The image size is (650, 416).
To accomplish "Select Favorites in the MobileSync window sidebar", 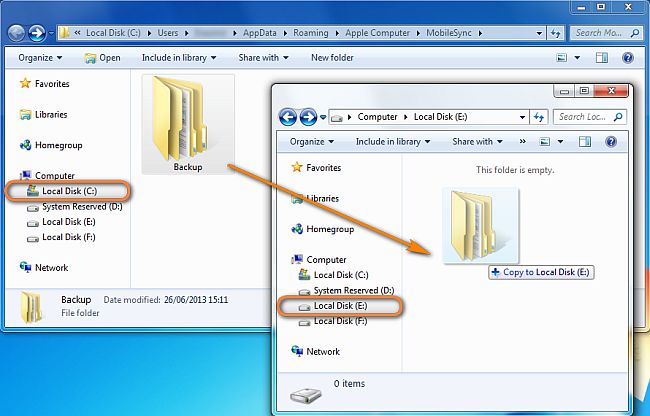I will tap(44, 84).
